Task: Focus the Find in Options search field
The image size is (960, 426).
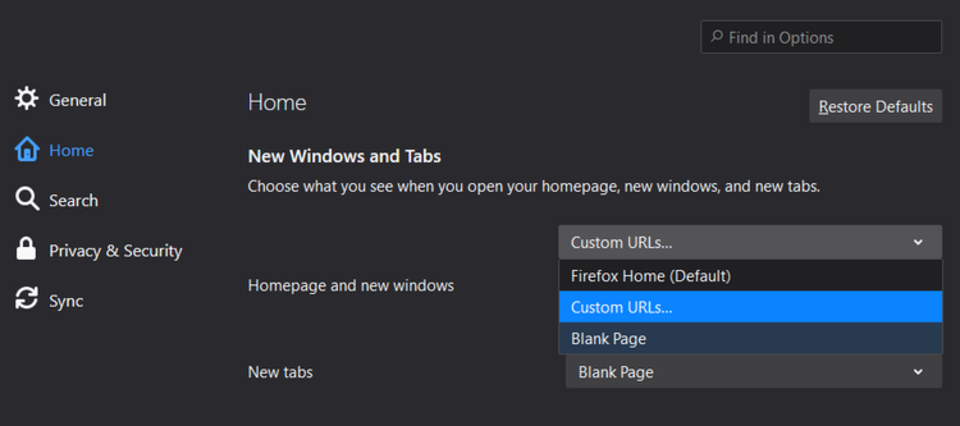Action: click(x=821, y=37)
